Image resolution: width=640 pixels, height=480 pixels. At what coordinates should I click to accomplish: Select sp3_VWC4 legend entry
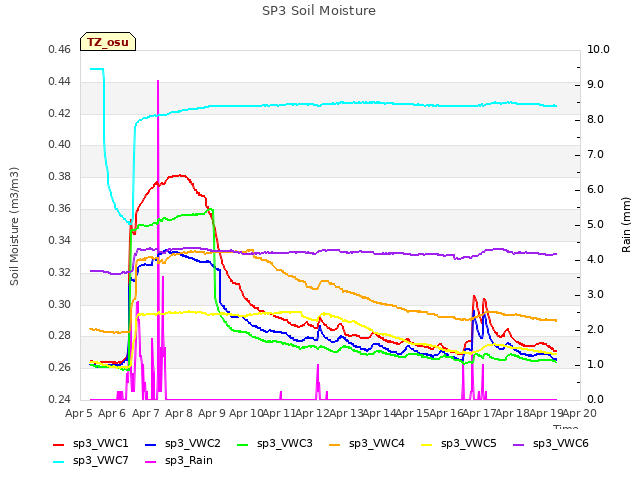[367, 444]
